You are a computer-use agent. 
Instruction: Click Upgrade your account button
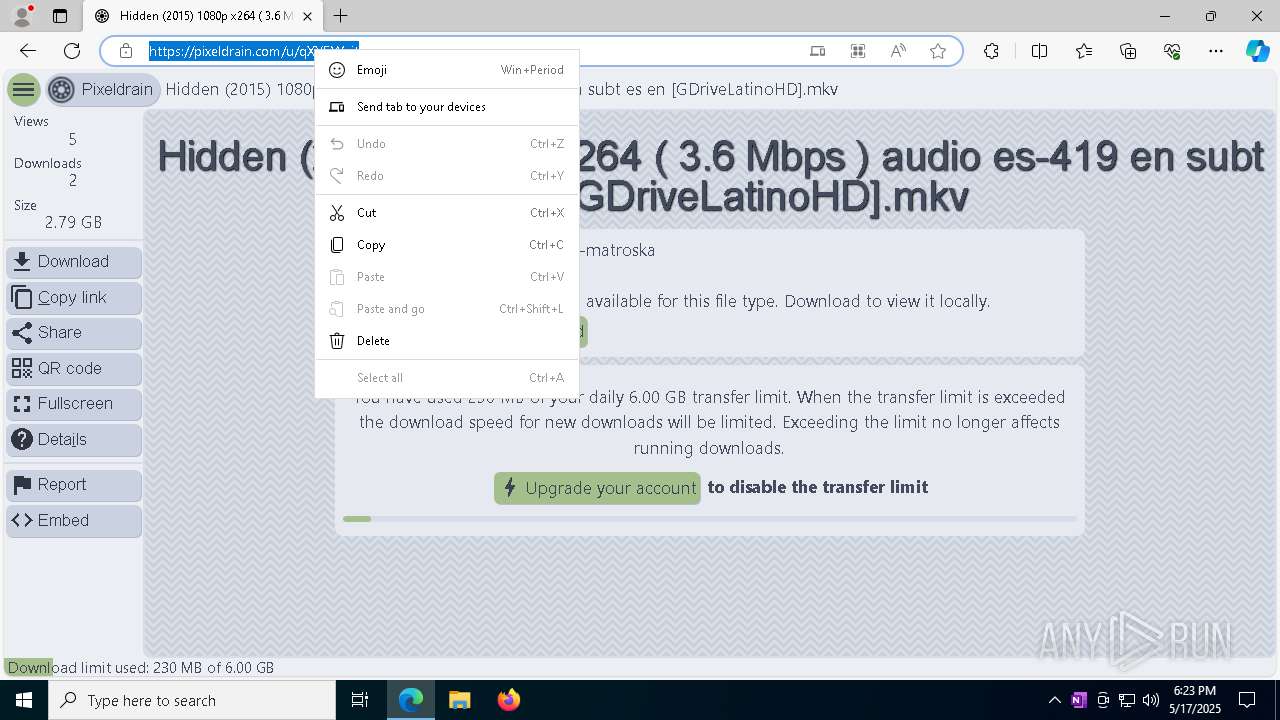[x=597, y=488]
